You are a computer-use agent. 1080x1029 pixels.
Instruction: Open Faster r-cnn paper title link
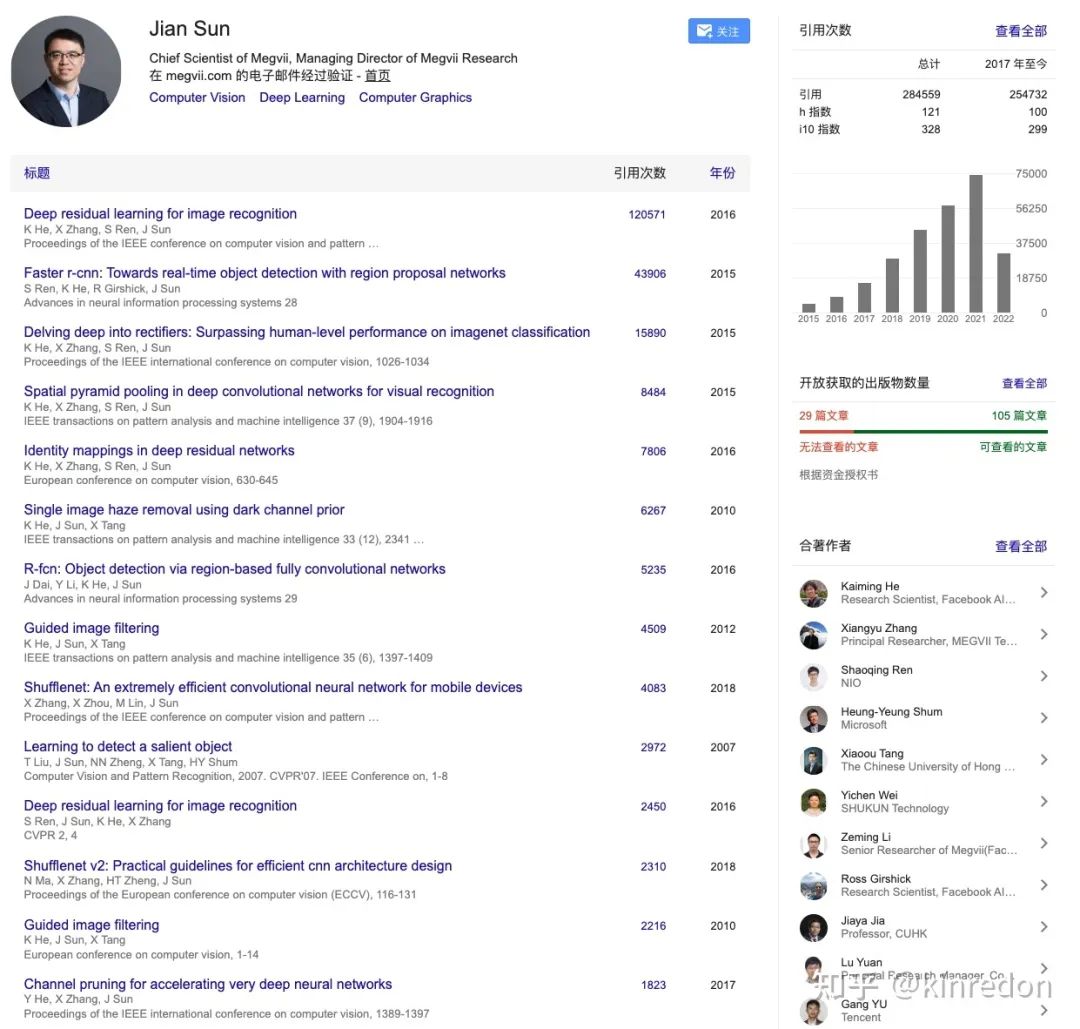pyautogui.click(x=264, y=273)
